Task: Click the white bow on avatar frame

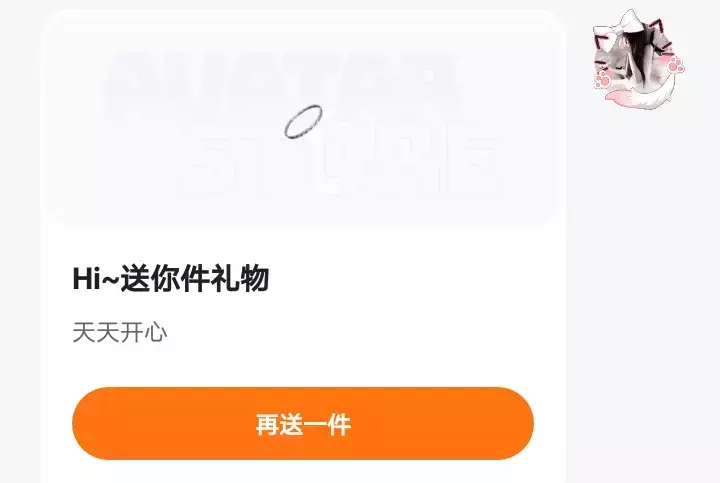Action: (621, 28)
